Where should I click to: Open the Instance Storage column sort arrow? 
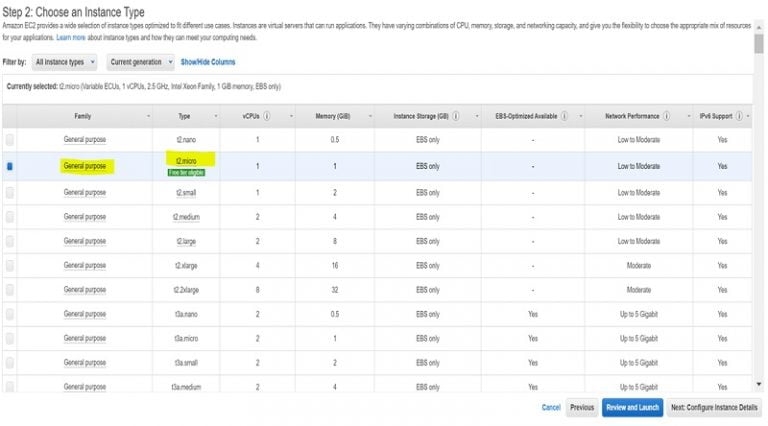tap(477, 117)
